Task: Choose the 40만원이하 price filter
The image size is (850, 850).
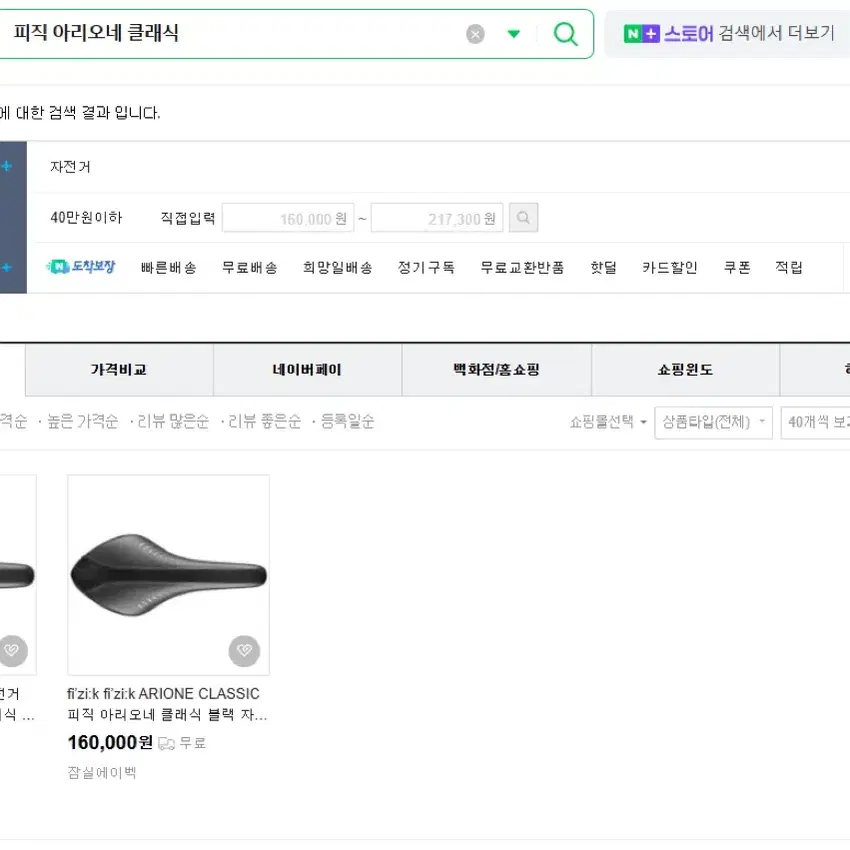Action: (x=86, y=217)
